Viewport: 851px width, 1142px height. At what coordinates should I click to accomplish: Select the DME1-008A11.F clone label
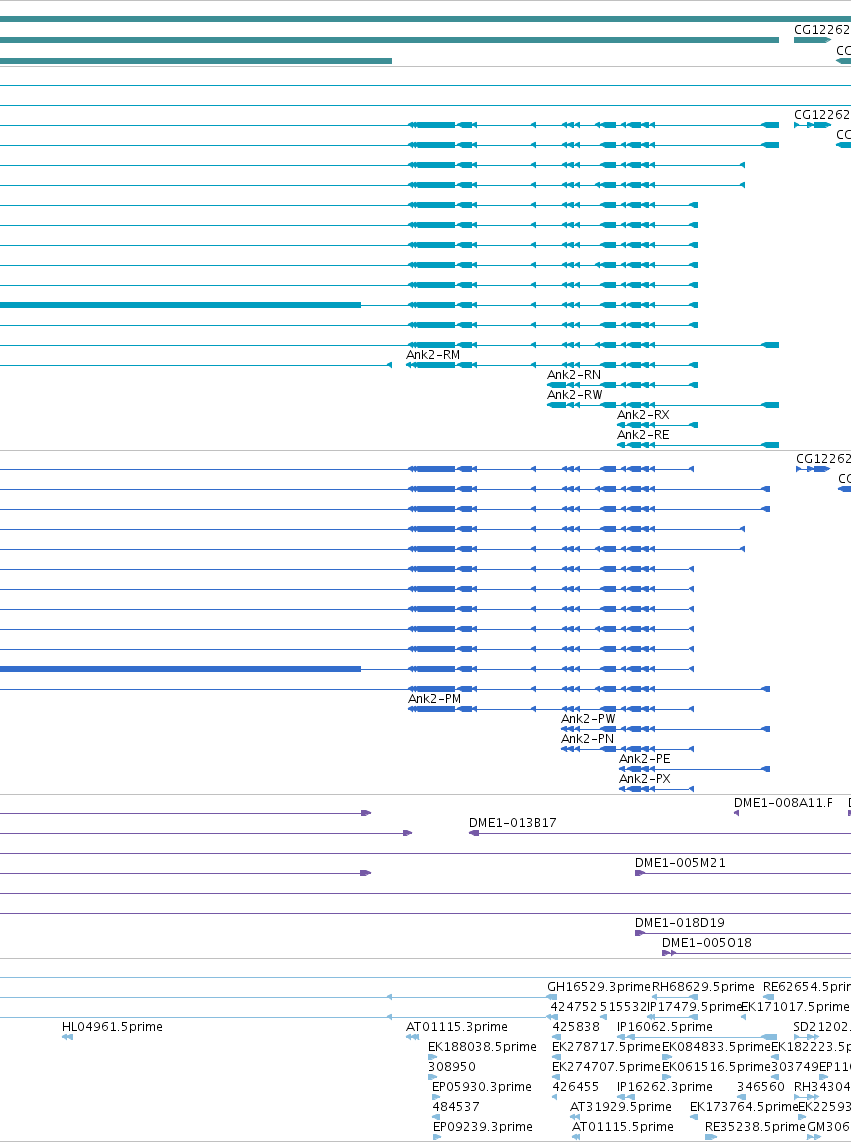[x=783, y=803]
